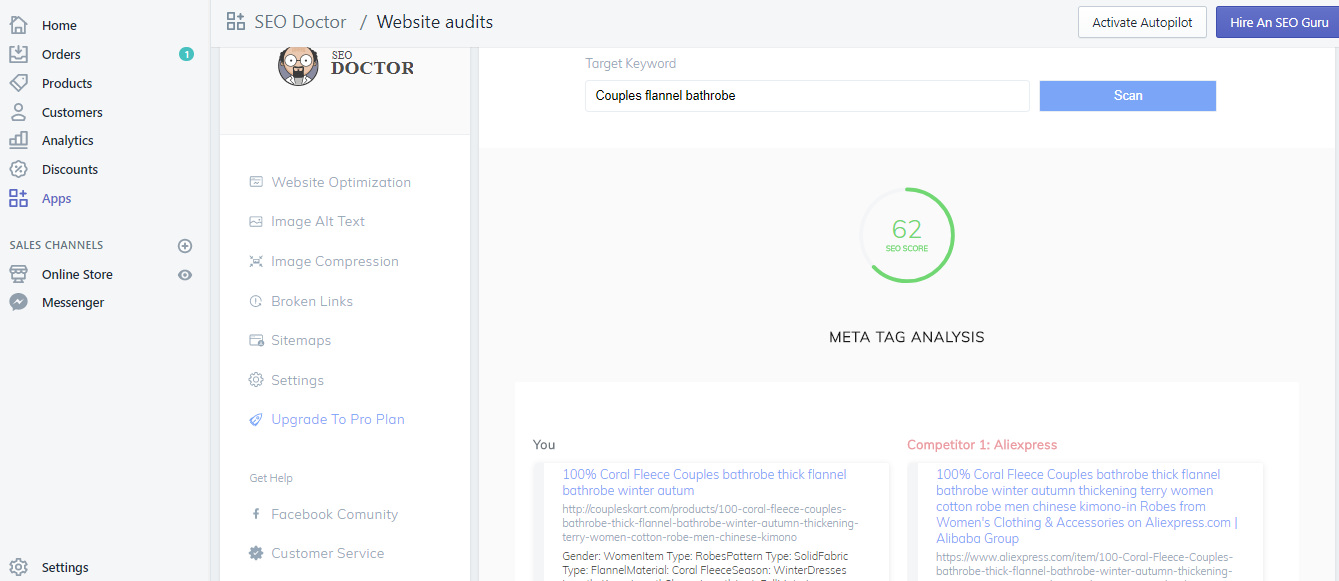Click the SEO Doctor apps icon in header
This screenshot has height=581, width=1339.
click(x=236, y=21)
